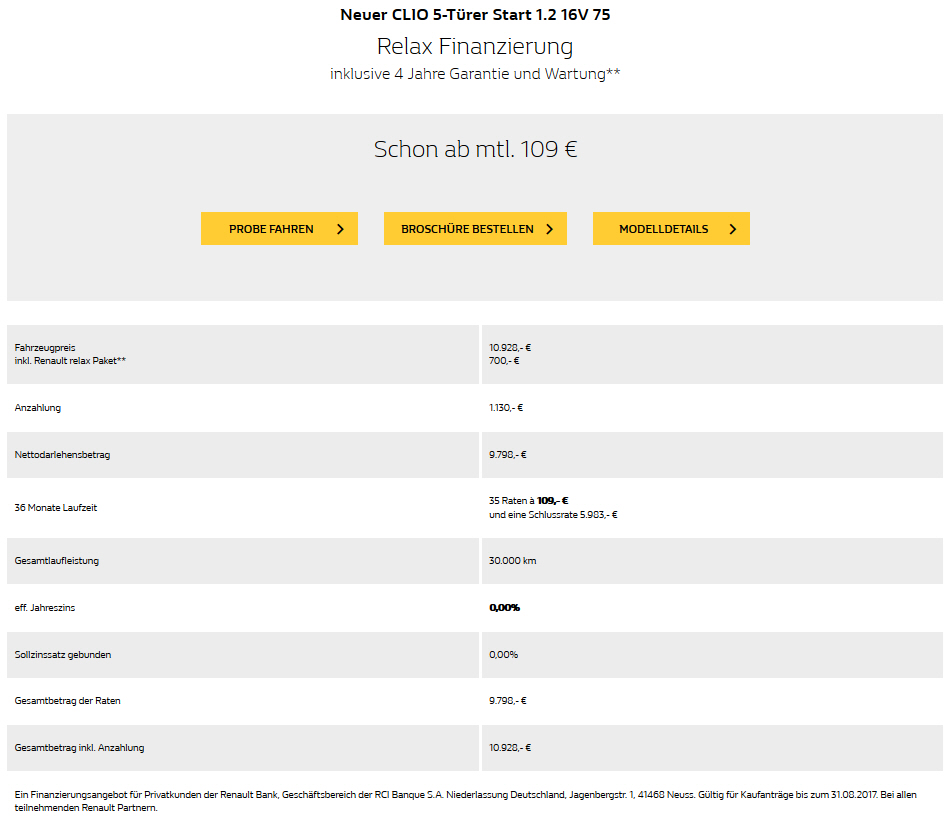Screen dimensions: 950x818
Task: Select the '35 Raten à 109,- €' text
Action: 529,500
